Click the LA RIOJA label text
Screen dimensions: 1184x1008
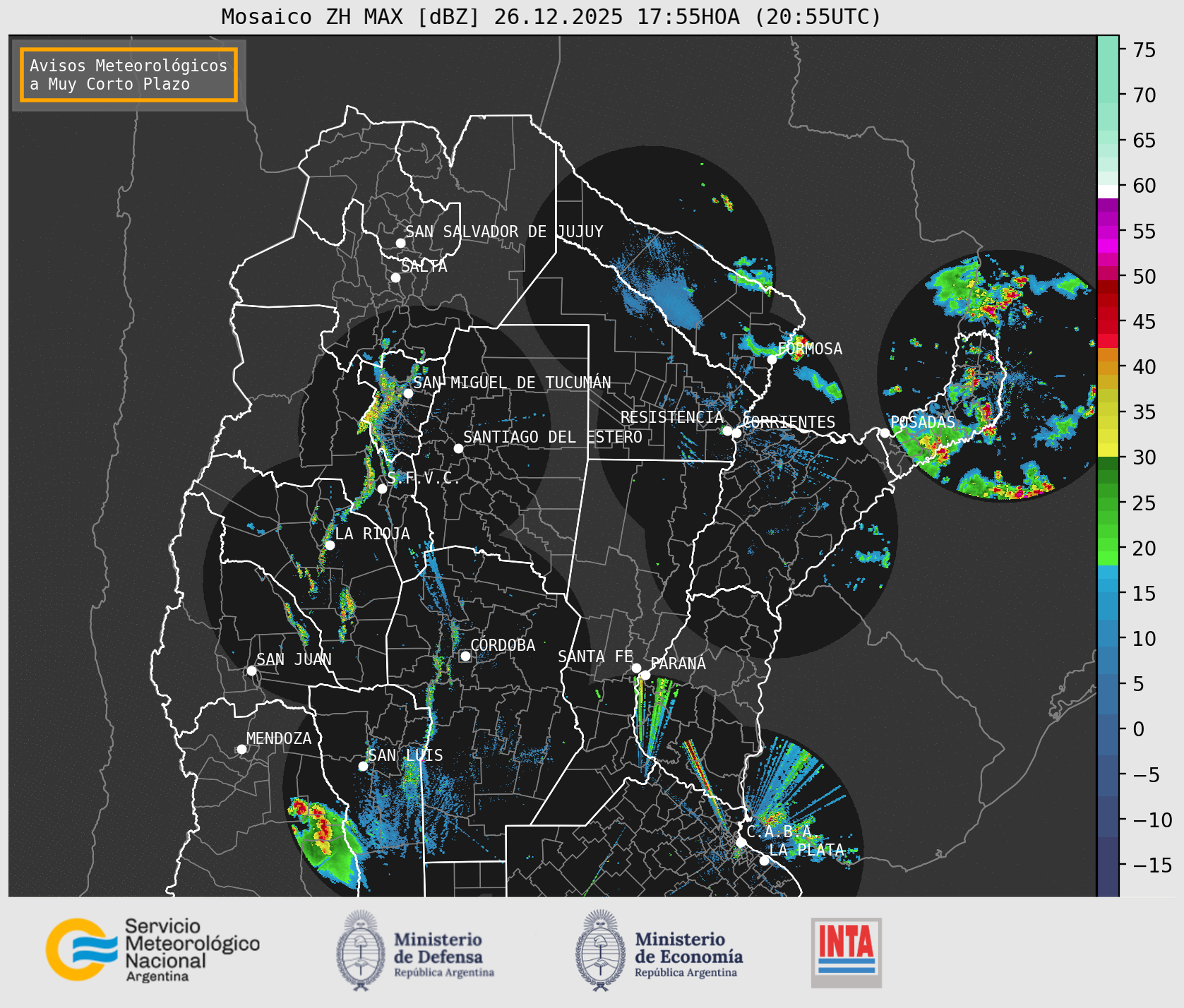(x=372, y=534)
